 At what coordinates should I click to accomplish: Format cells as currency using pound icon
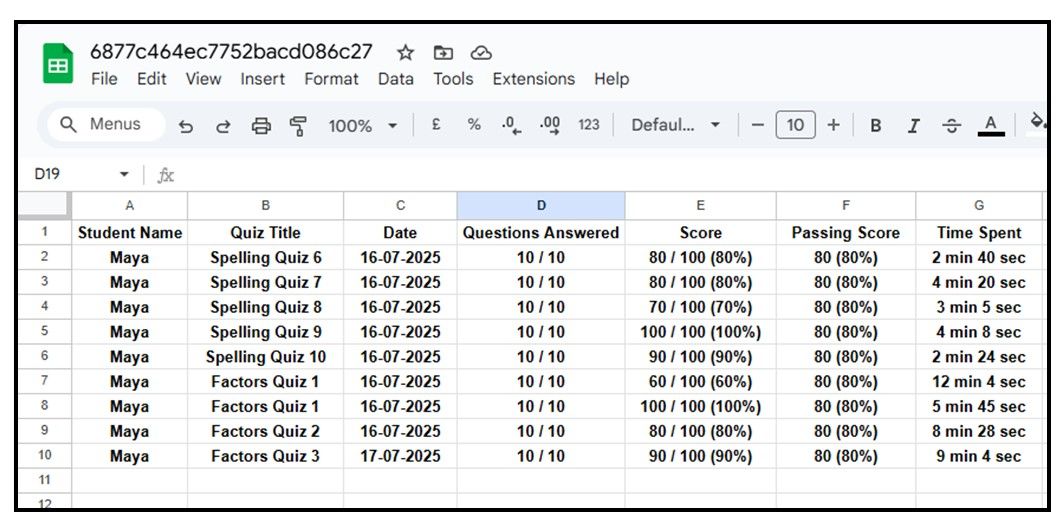pyautogui.click(x=436, y=125)
